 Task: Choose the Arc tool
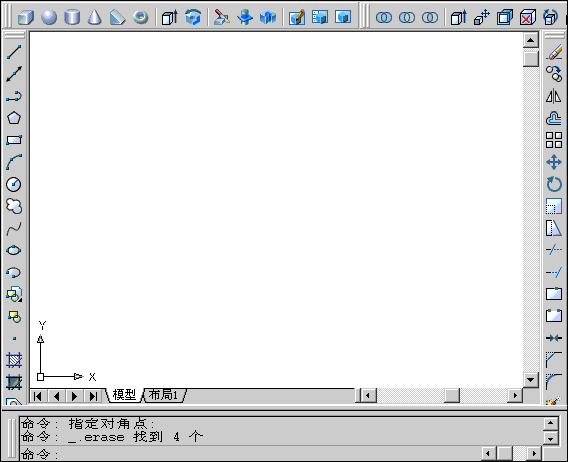(14, 162)
